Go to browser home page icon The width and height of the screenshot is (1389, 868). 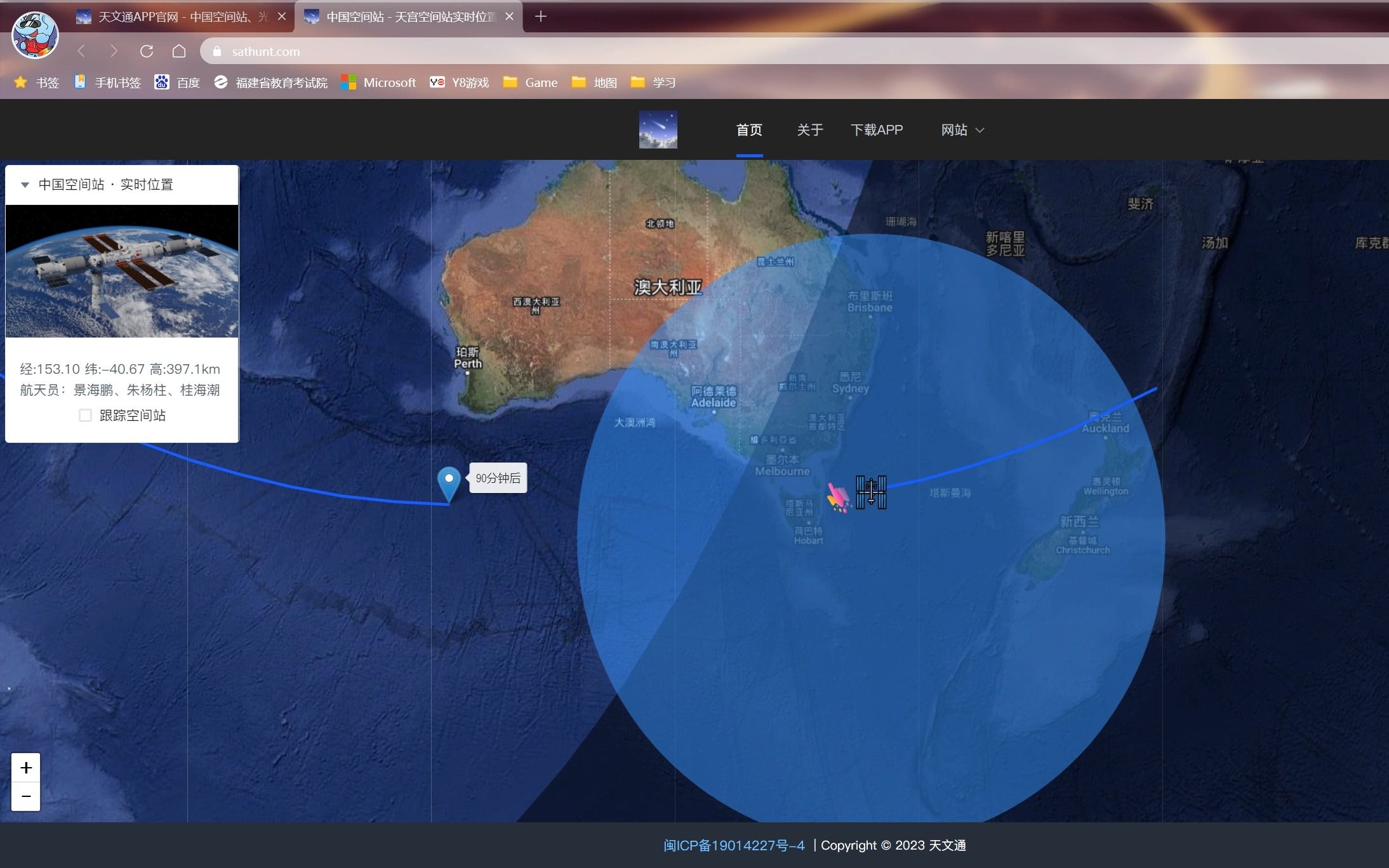pos(179,51)
